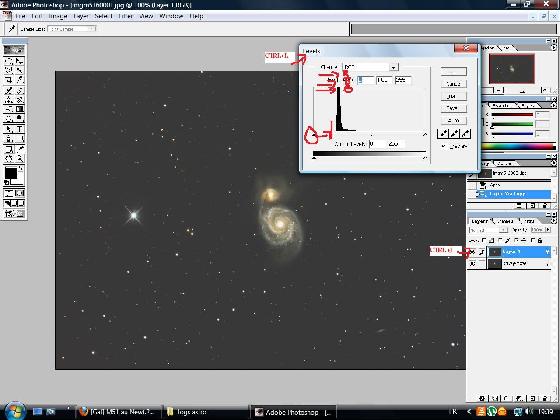Select the Type tool (T) in the toolbox
Screen dimensions: 560x420
click(20, 129)
